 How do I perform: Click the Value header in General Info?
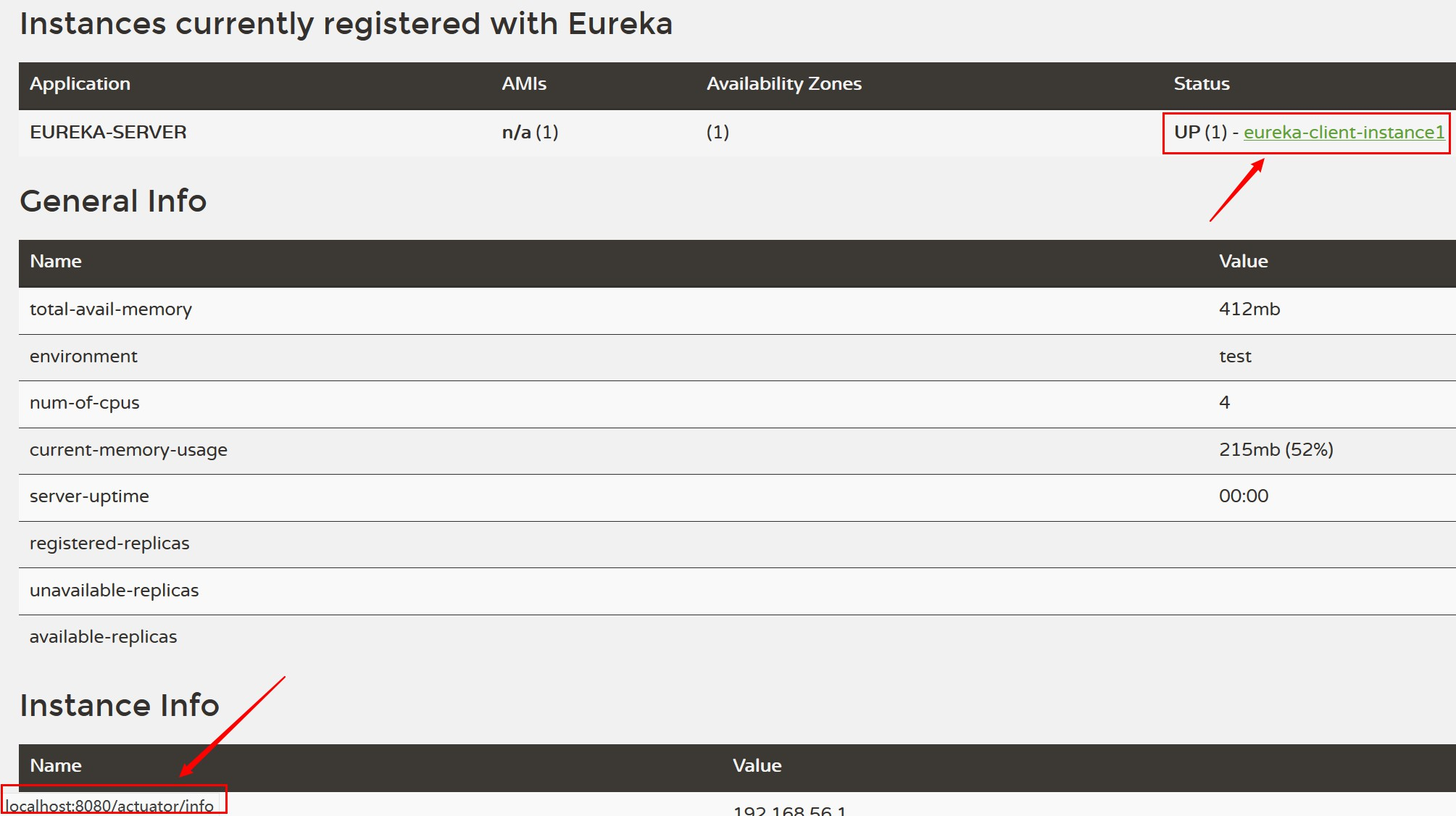click(x=1243, y=262)
